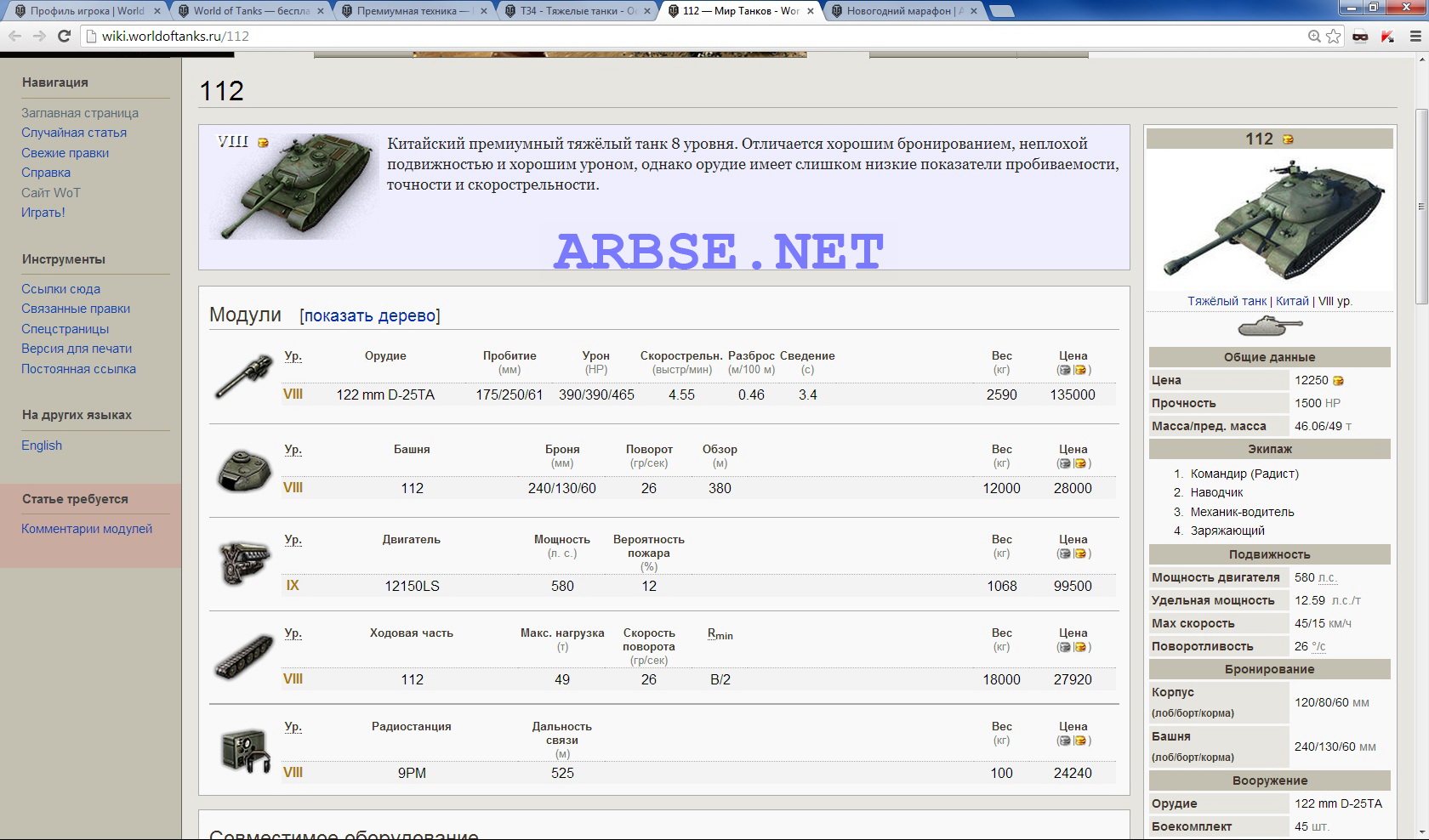
Task: Click level VIII link in the Орудие row
Action: coord(293,394)
